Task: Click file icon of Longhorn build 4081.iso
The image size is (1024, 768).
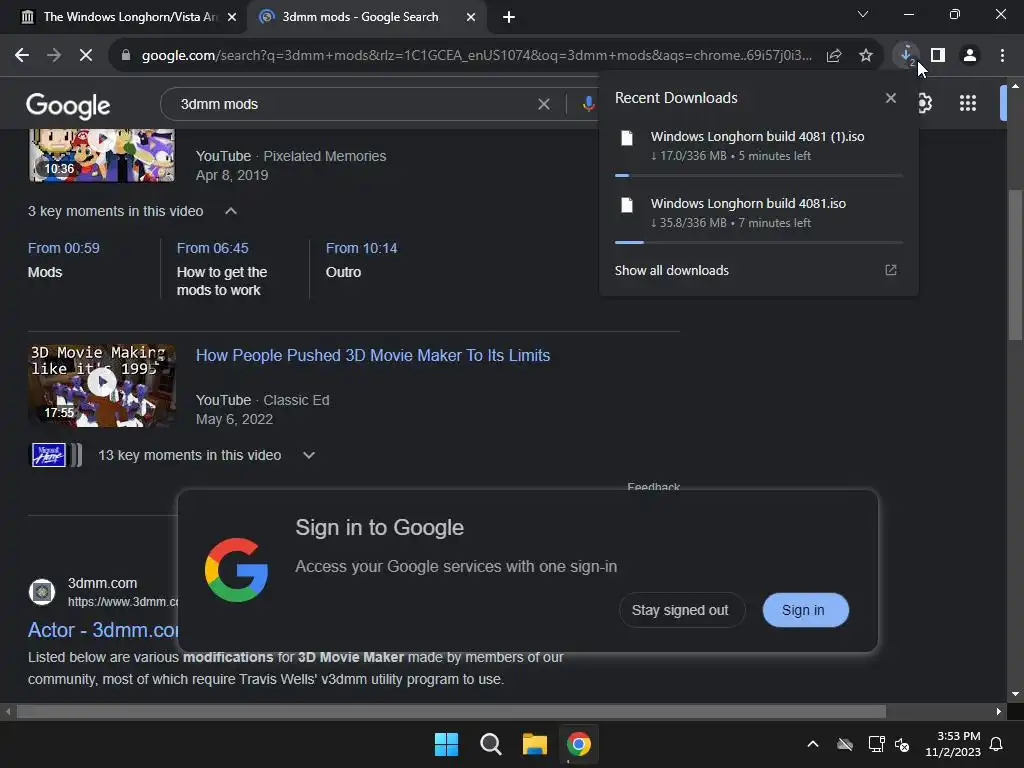Action: (627, 205)
